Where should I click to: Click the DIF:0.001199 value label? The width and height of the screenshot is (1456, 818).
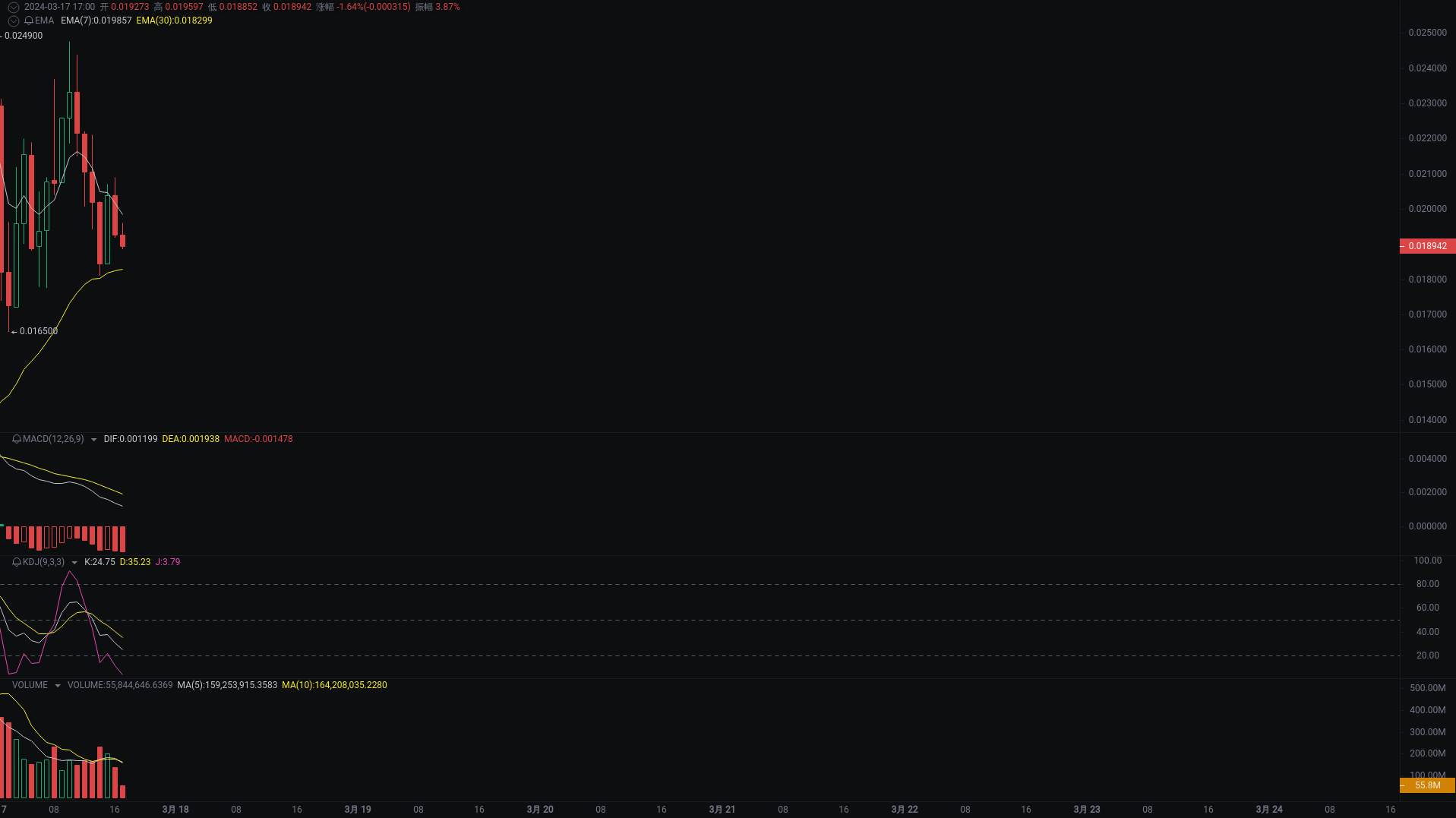point(130,439)
